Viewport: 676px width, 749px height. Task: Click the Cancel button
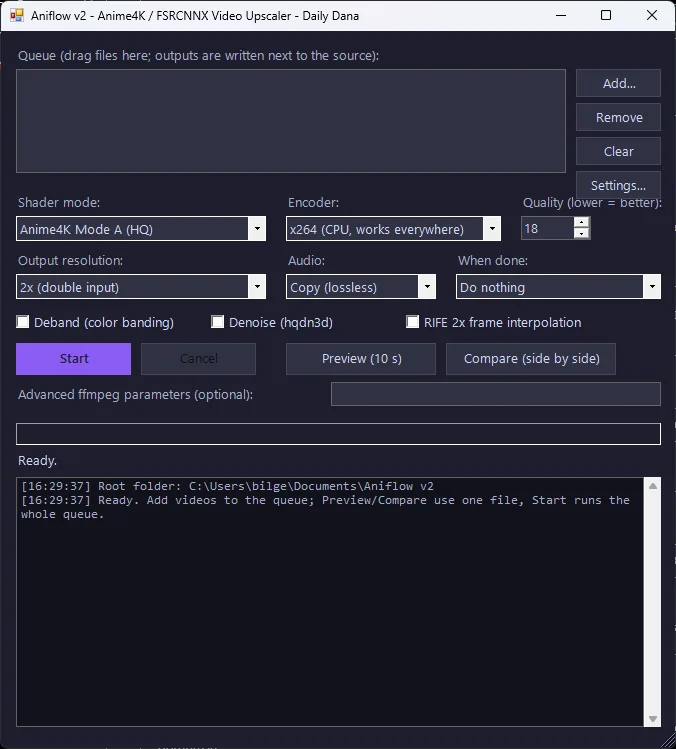coord(198,359)
